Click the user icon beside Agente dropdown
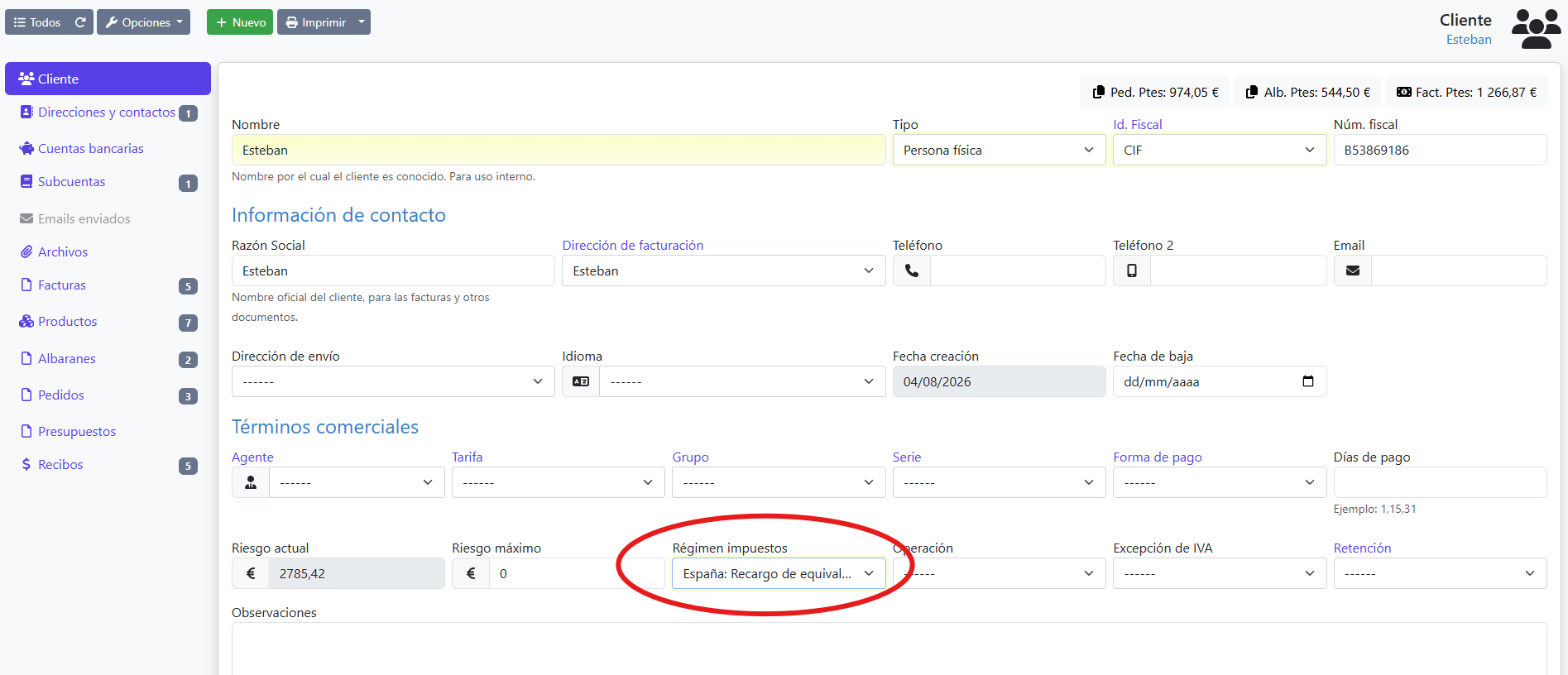1568x675 pixels. click(x=251, y=482)
